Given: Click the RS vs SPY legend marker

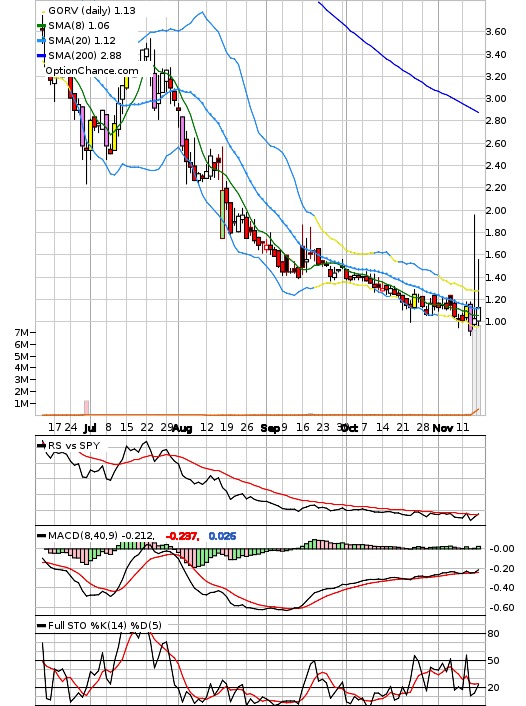Looking at the screenshot, I should pos(41,445).
